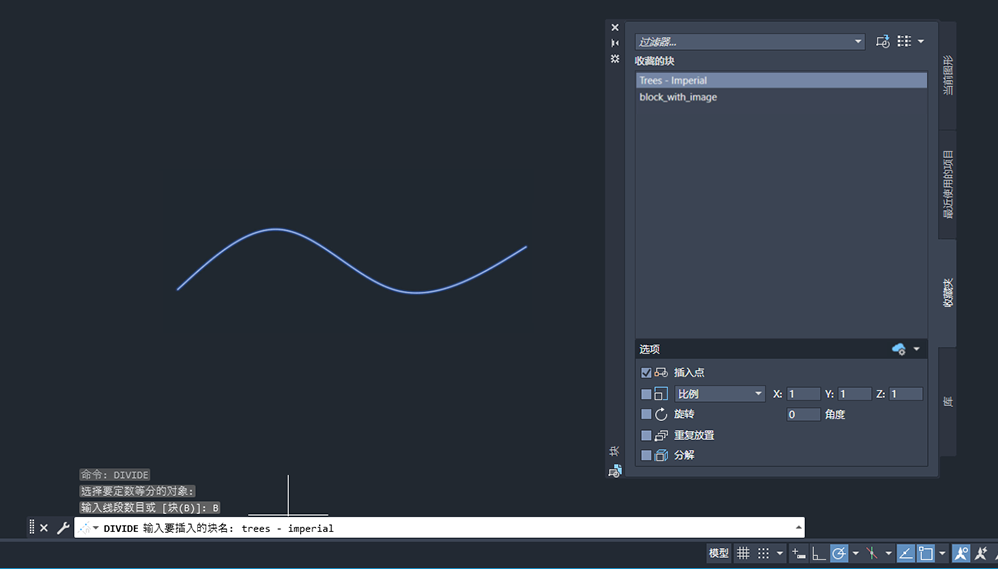Click the 选择要定数等分的对象 history line

(x=137, y=491)
